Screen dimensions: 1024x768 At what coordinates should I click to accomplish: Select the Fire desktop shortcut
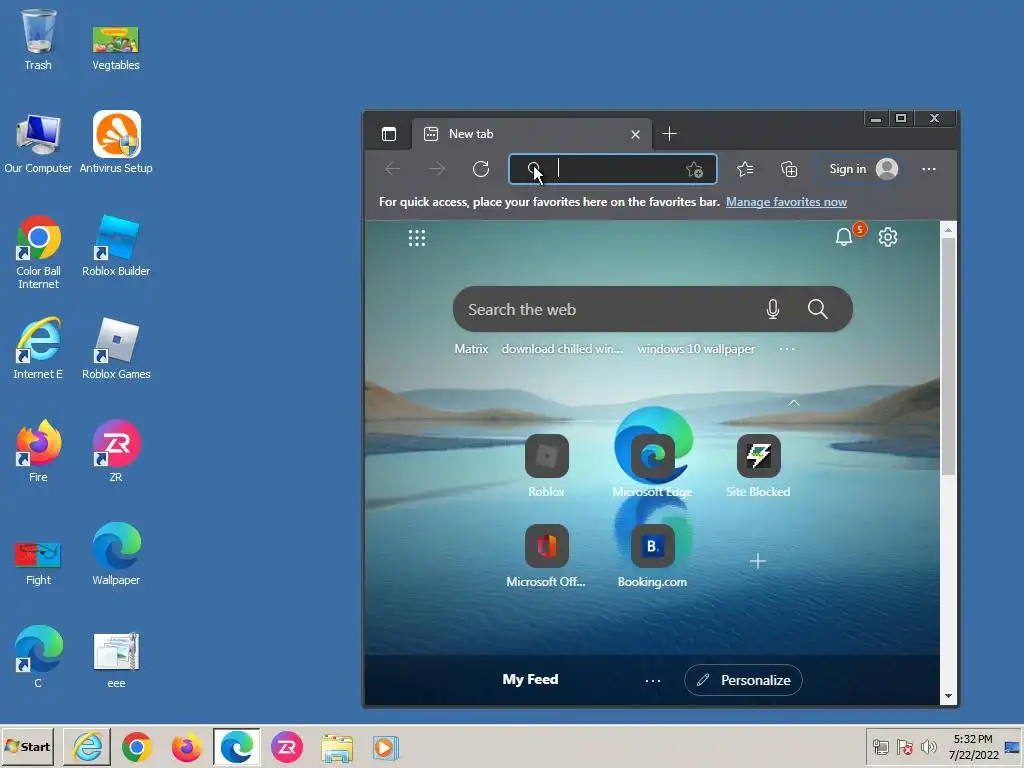(x=38, y=451)
